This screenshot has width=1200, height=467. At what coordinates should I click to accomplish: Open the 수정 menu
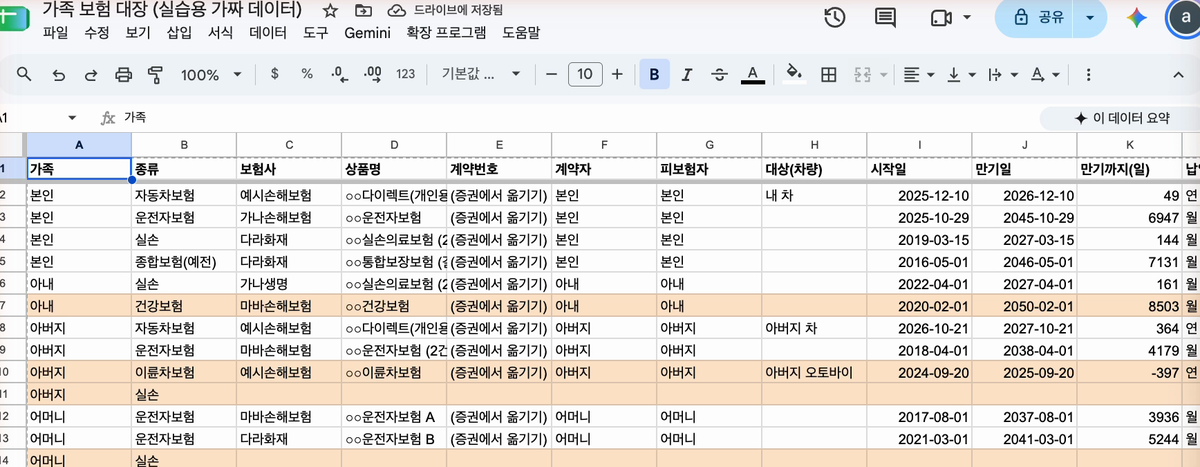pos(97,33)
